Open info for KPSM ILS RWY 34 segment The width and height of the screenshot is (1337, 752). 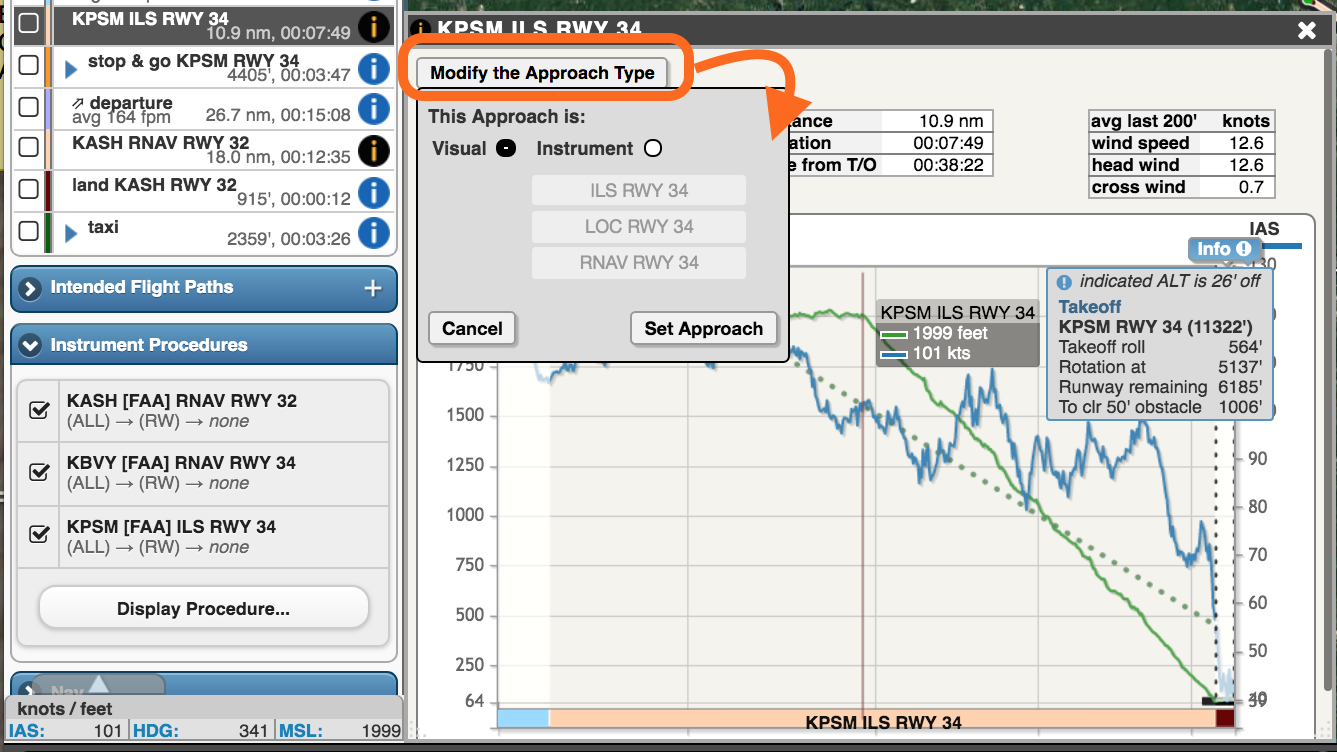pyautogui.click(x=373, y=25)
